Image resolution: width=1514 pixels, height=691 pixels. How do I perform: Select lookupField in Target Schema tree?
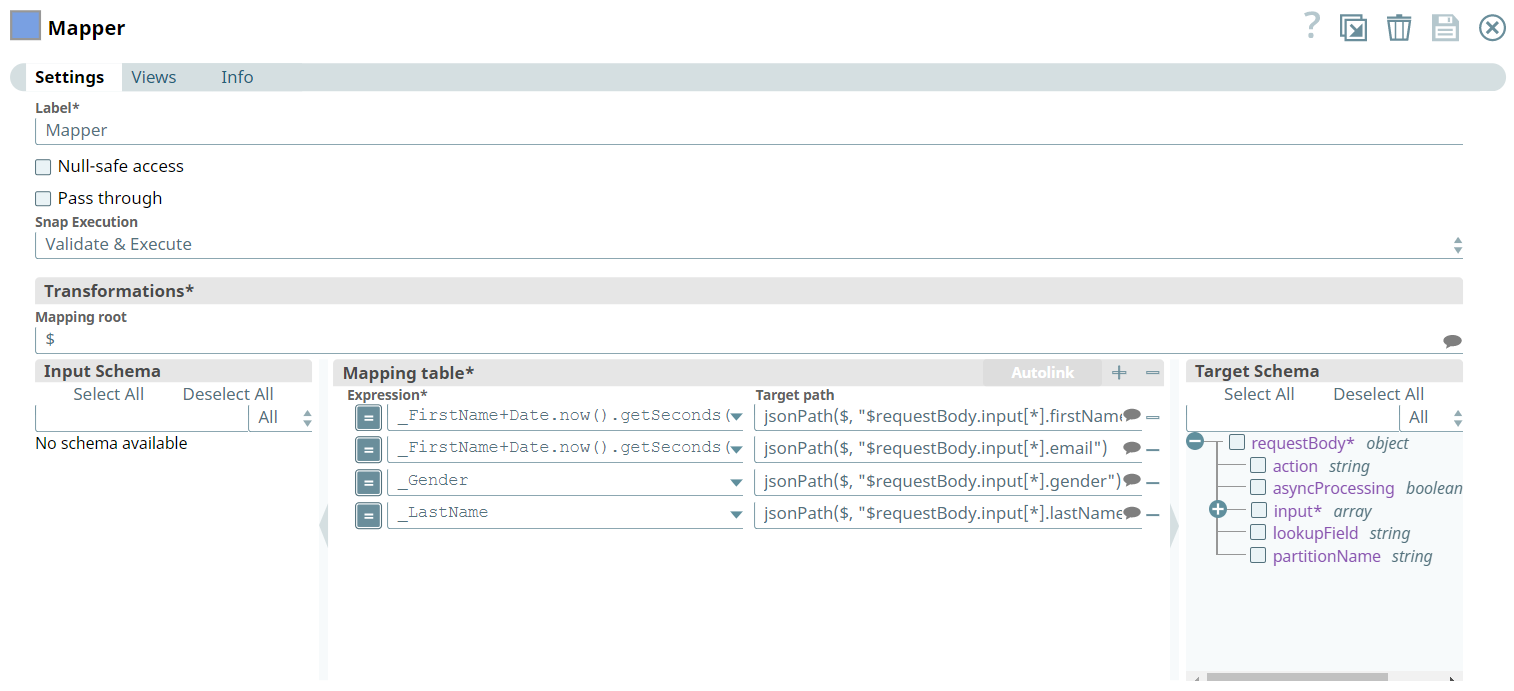tap(1315, 533)
